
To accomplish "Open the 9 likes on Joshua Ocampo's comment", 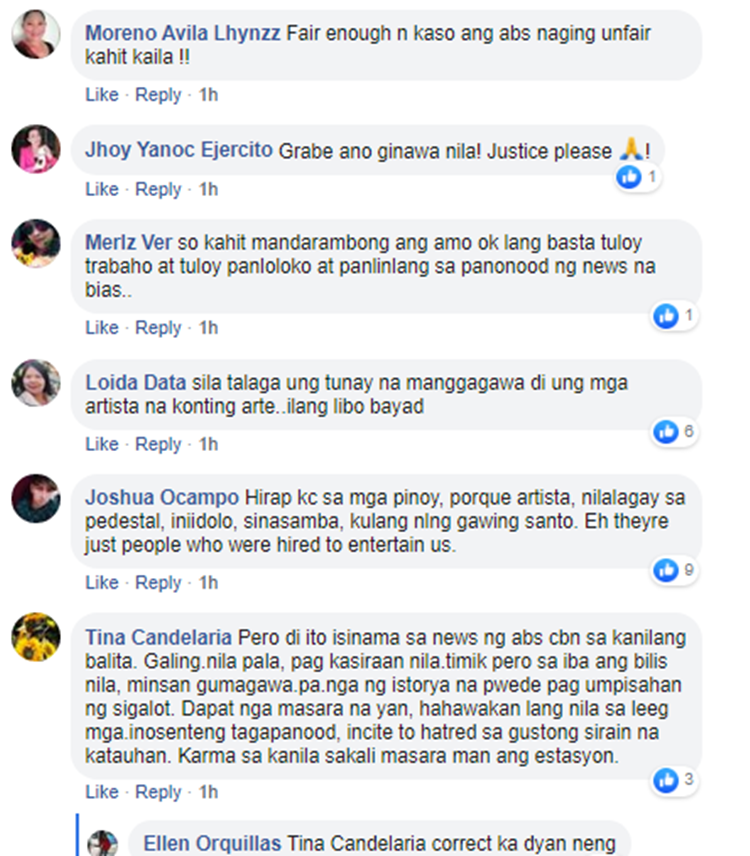I will click(x=675, y=570).
